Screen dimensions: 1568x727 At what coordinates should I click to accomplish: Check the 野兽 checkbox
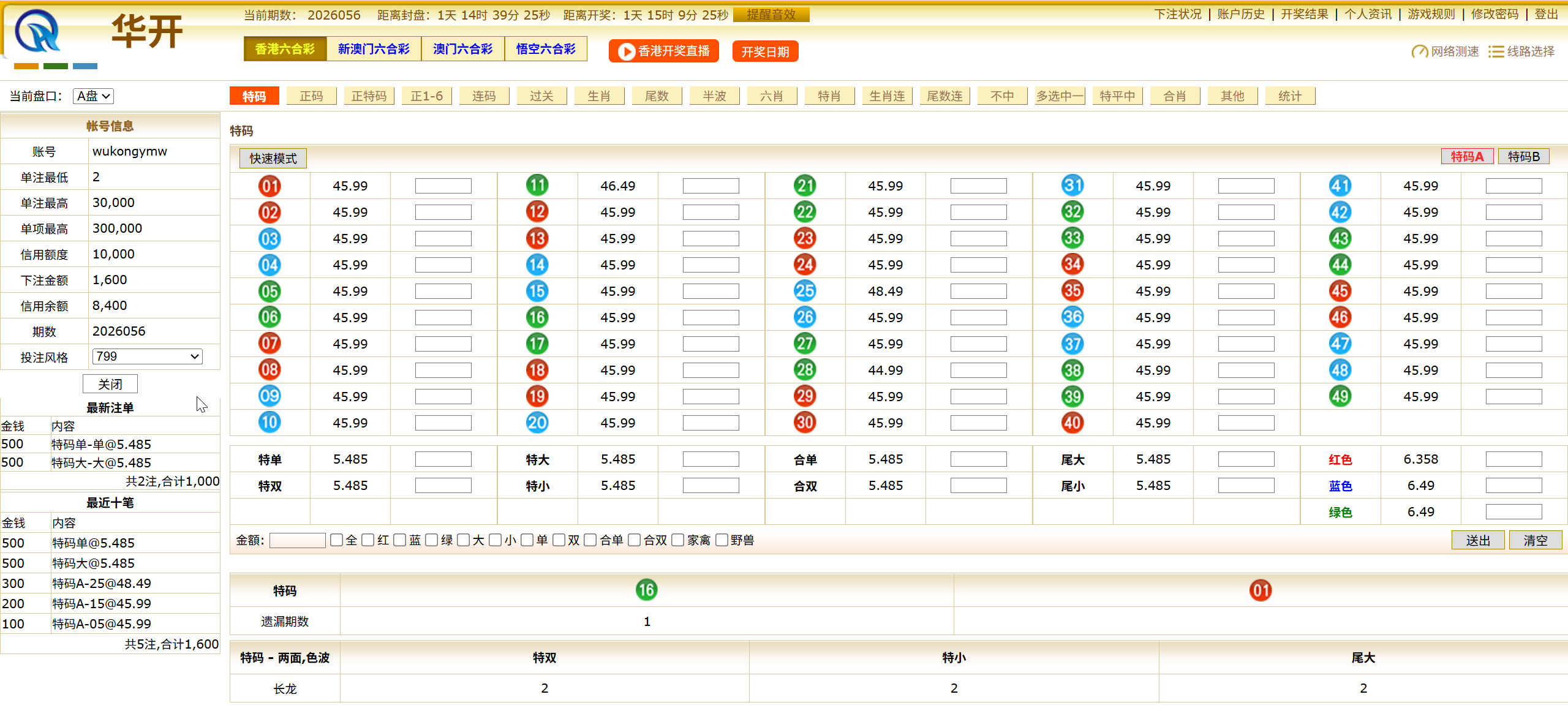pos(722,540)
